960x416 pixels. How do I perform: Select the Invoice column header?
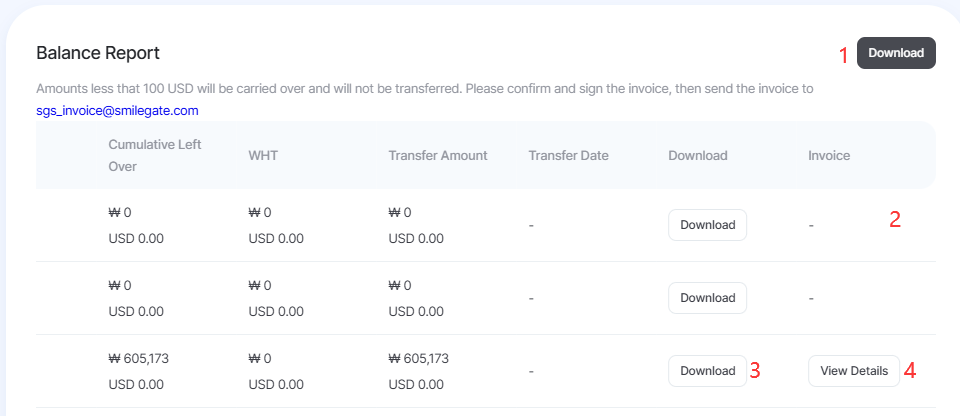pyautogui.click(x=829, y=156)
